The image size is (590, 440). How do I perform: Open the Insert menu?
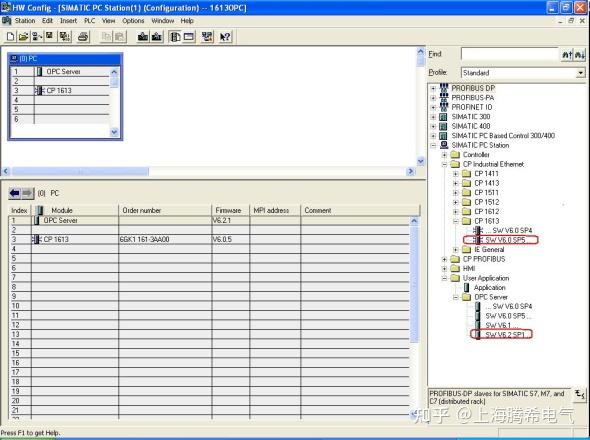68,21
